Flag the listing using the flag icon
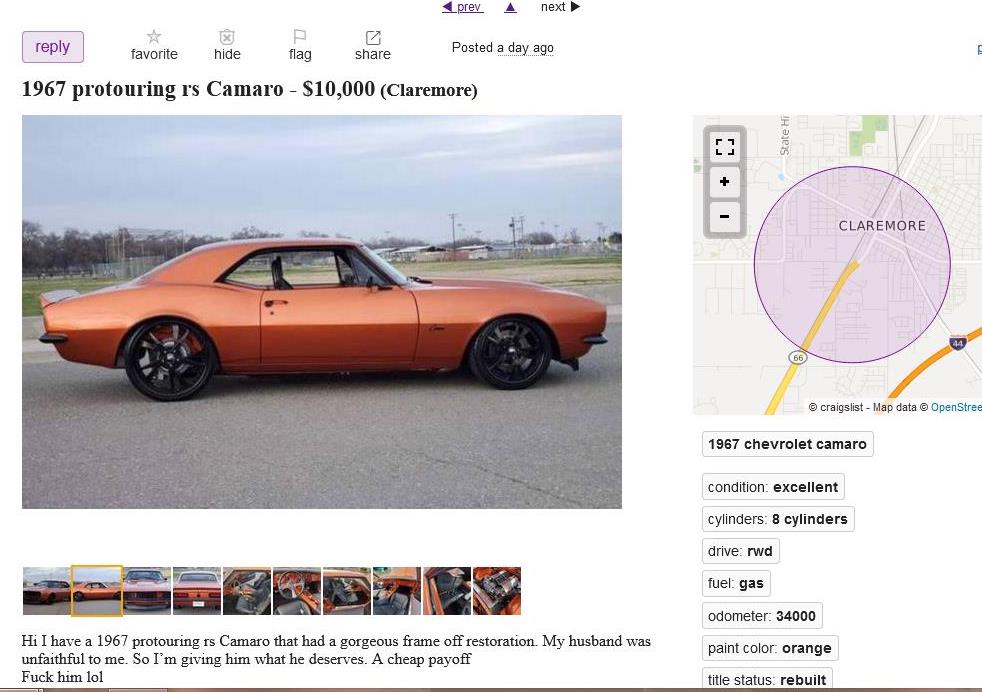The width and height of the screenshot is (982, 692). [300, 36]
